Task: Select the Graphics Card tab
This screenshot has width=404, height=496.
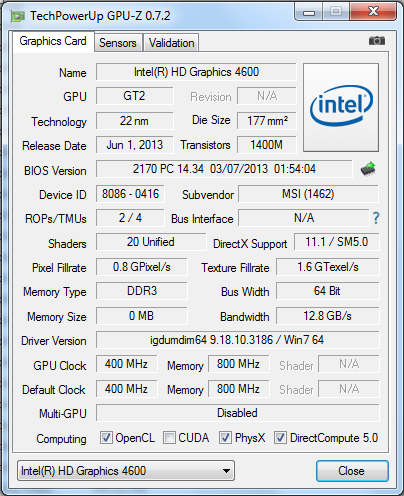Action: pos(53,41)
